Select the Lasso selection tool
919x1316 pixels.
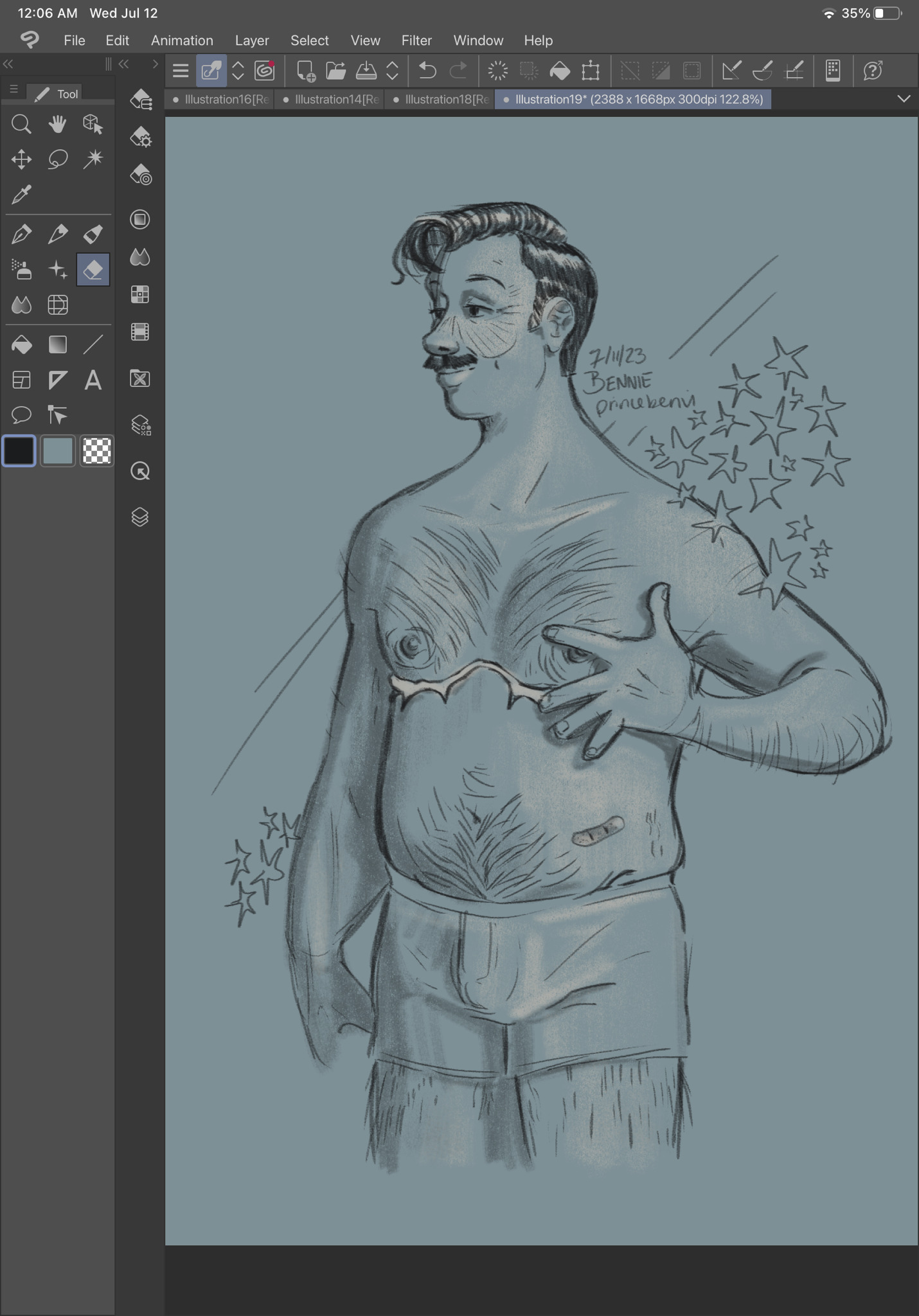click(x=58, y=159)
